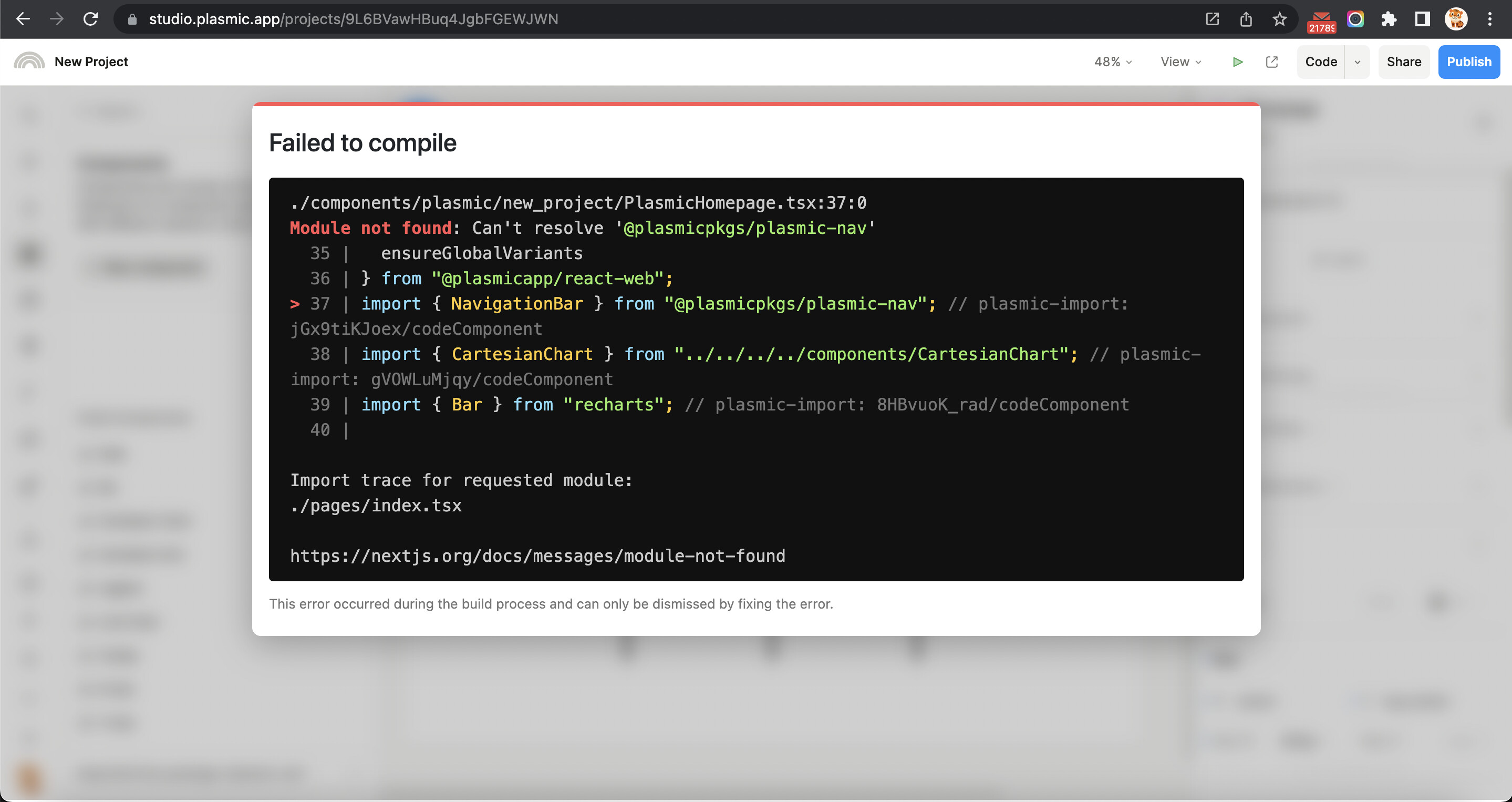
Task: Expand the Code button dropdown arrow
Action: point(1357,61)
